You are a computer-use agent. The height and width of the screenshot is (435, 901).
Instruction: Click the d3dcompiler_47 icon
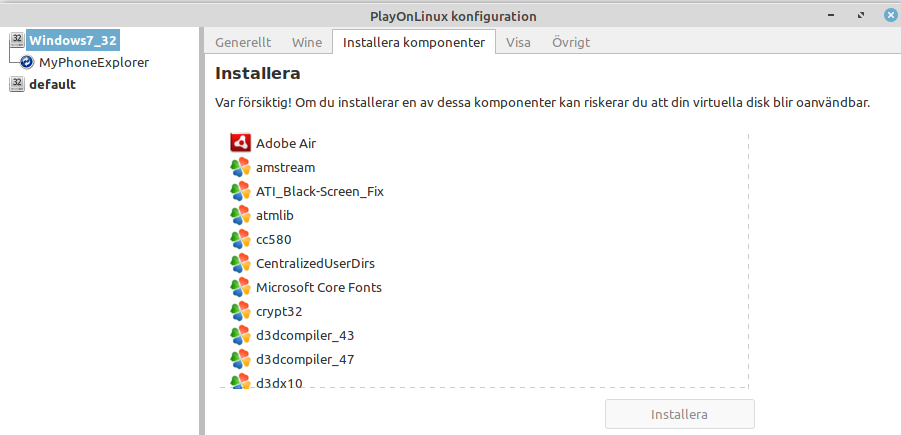(x=239, y=359)
